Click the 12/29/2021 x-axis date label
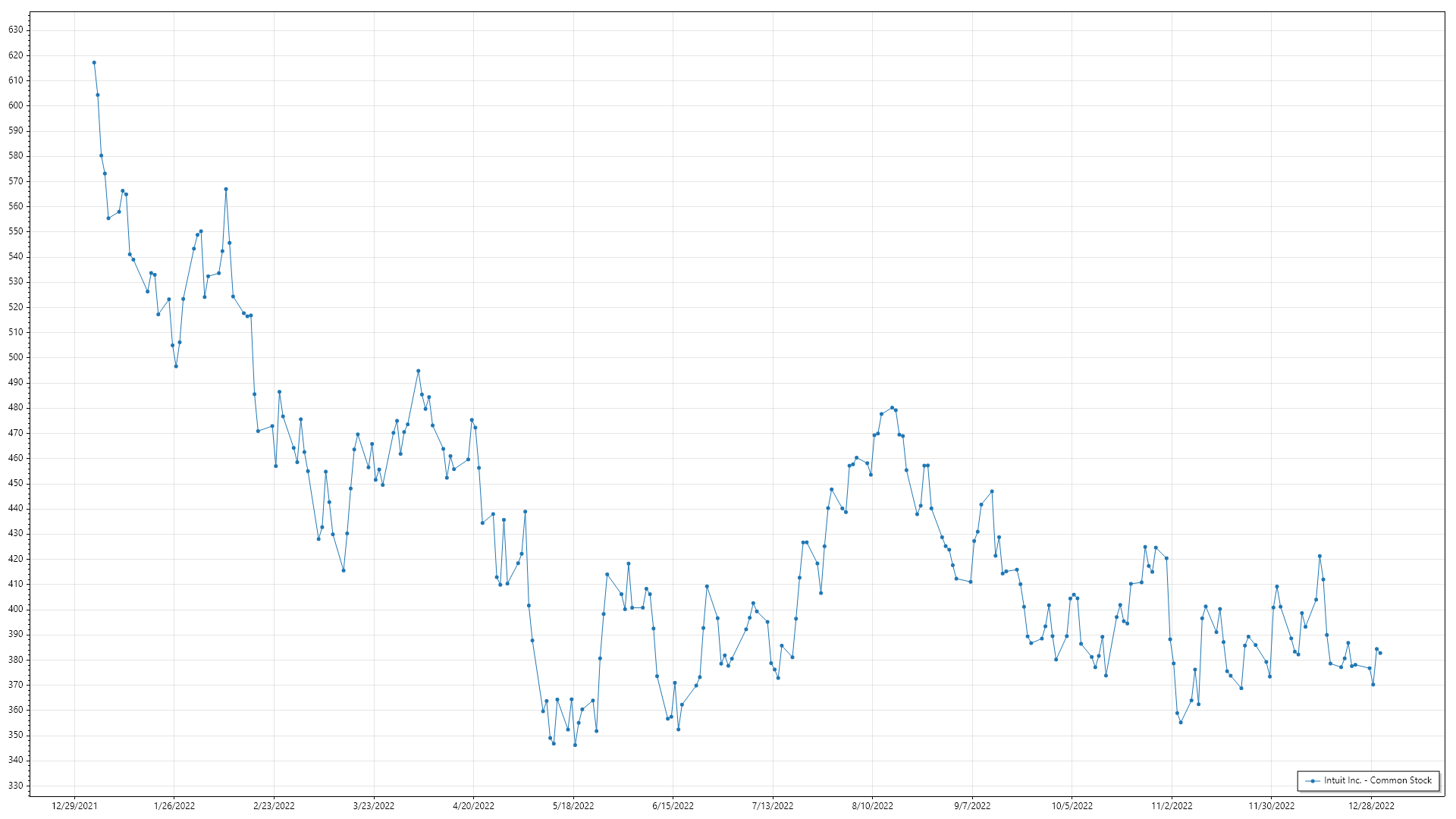 [74, 806]
